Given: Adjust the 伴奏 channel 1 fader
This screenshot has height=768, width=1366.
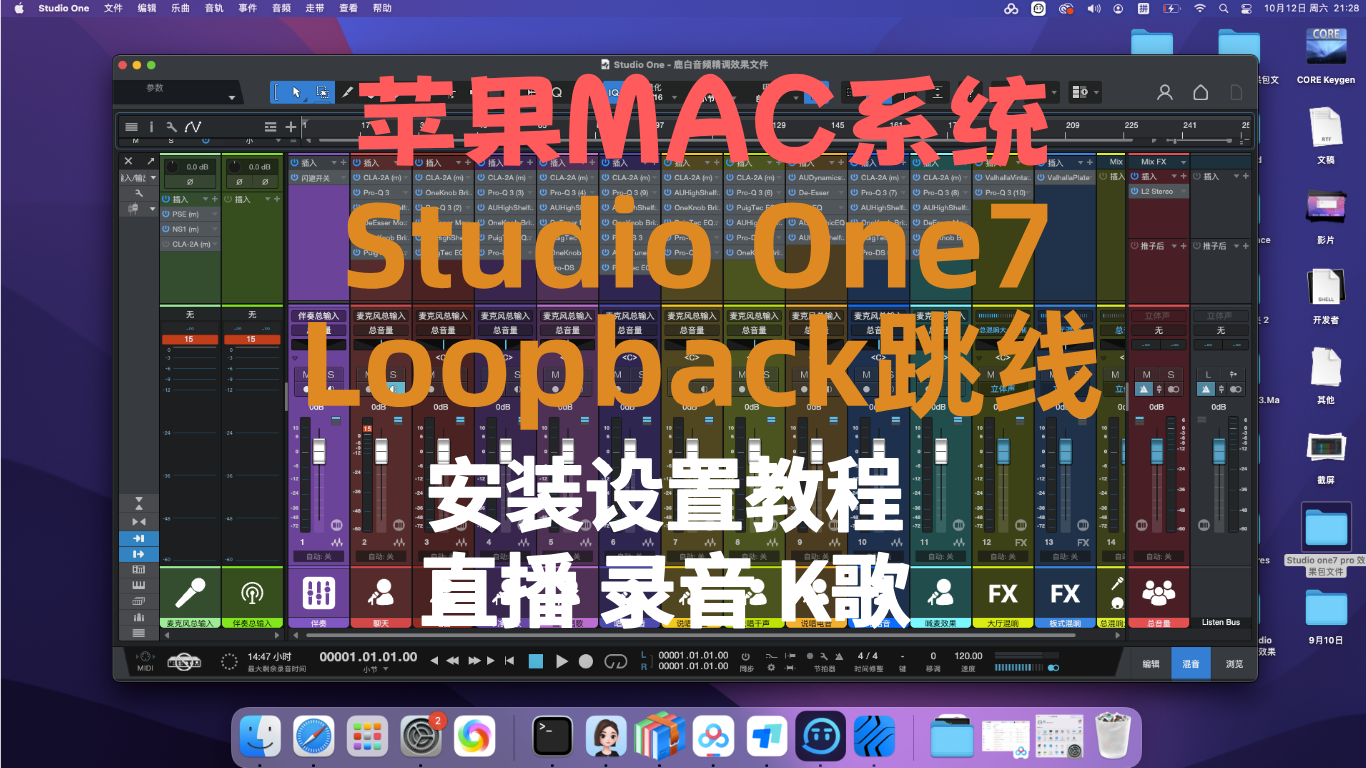Looking at the screenshot, I should tap(320, 451).
